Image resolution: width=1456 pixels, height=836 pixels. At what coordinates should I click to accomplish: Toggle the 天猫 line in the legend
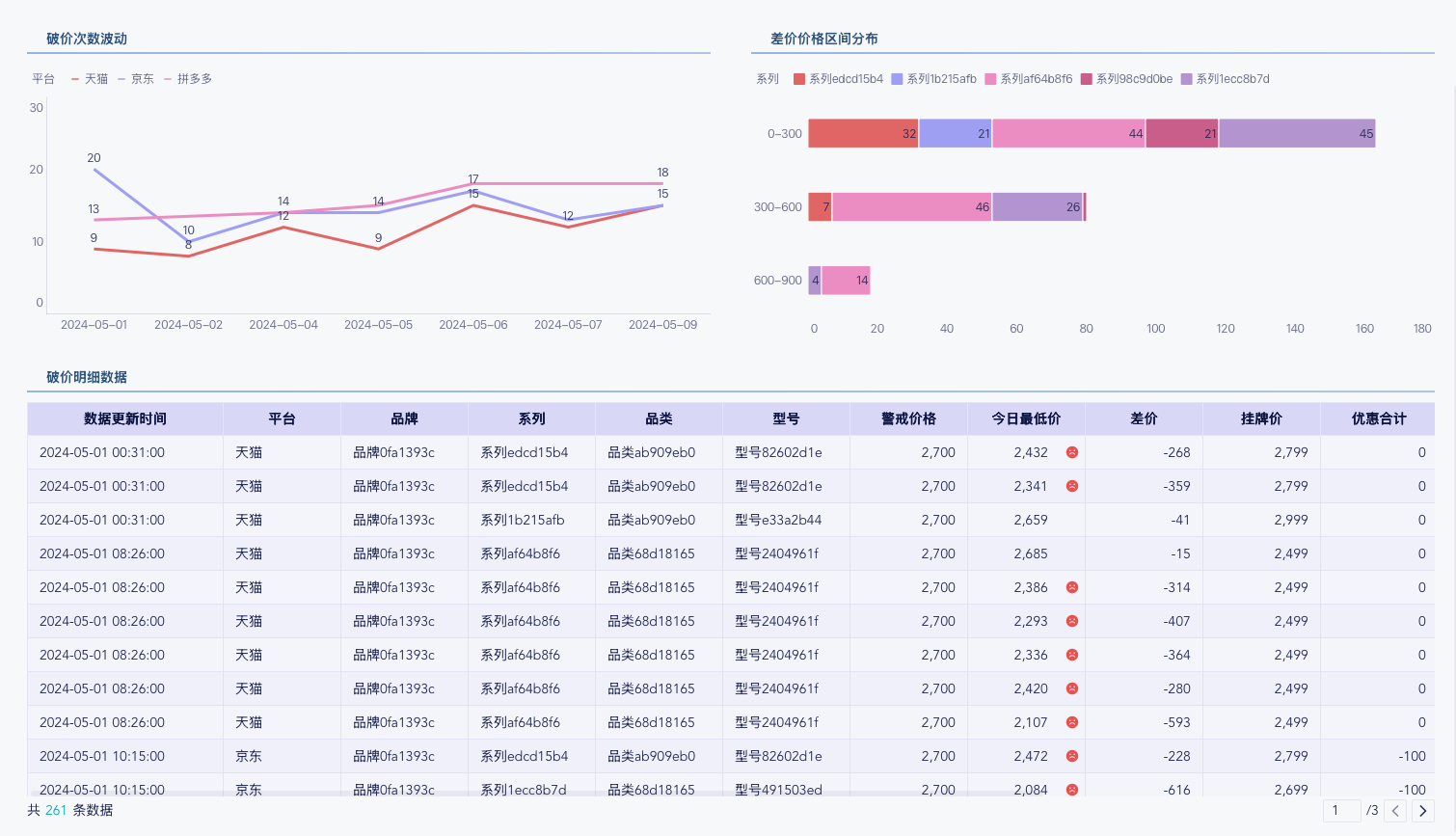pyautogui.click(x=90, y=79)
